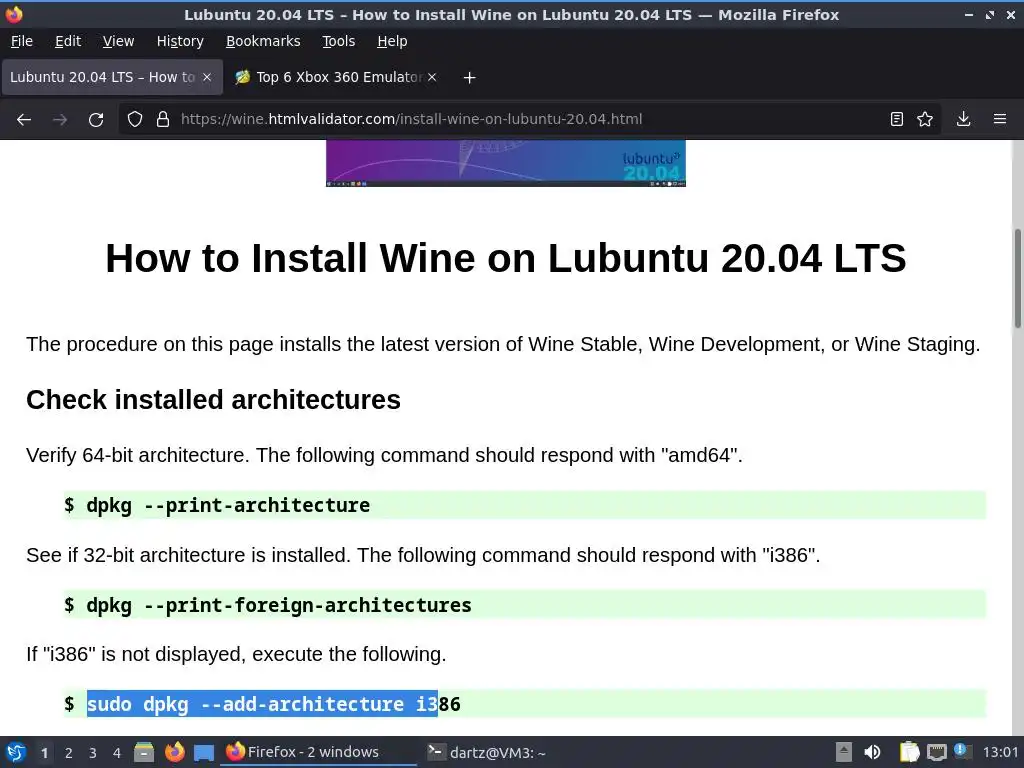Click the Check installed architectures heading
This screenshot has height=768, width=1024.
pos(214,400)
